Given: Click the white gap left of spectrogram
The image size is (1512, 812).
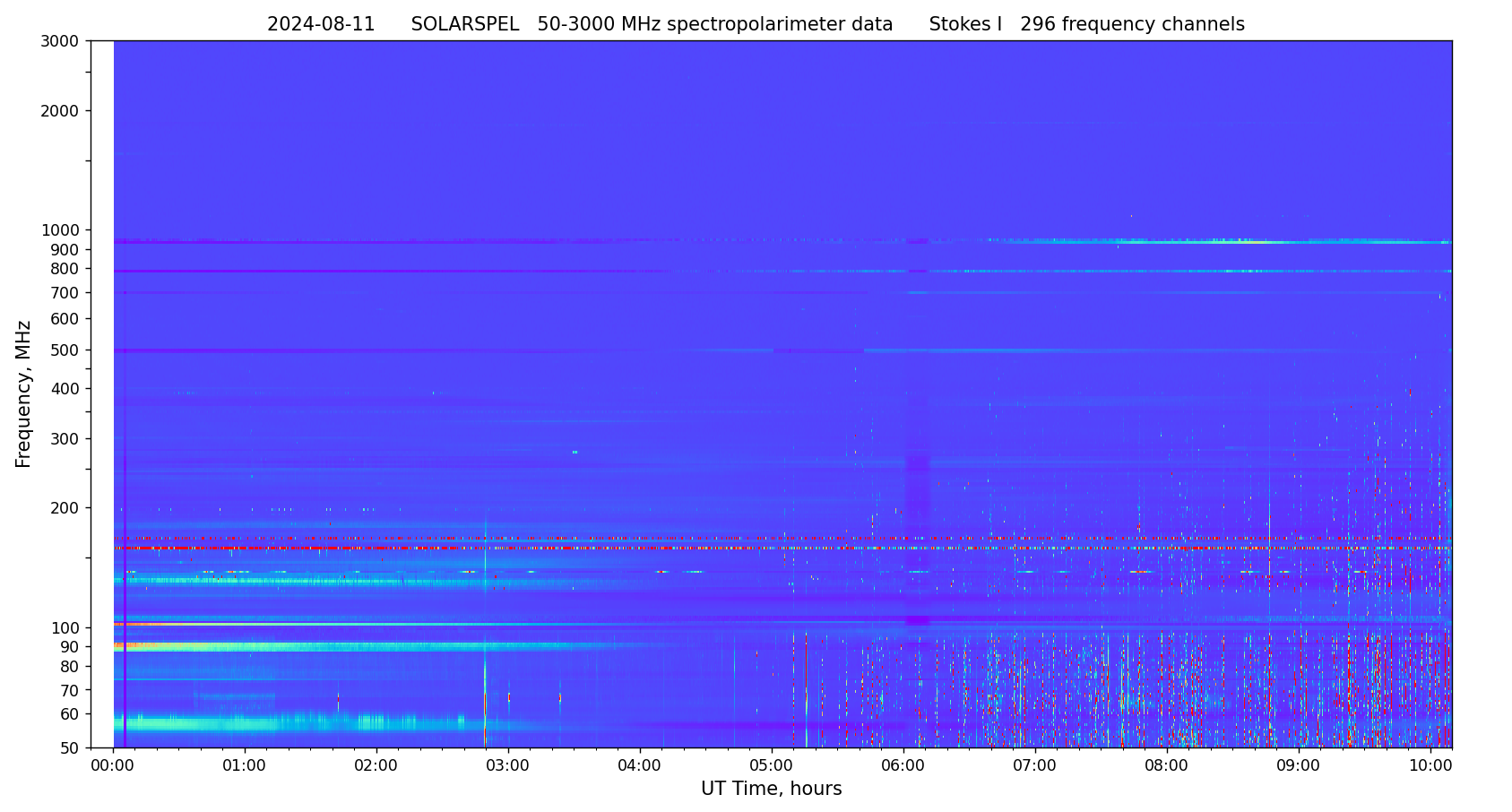Looking at the screenshot, I should (x=102, y=394).
